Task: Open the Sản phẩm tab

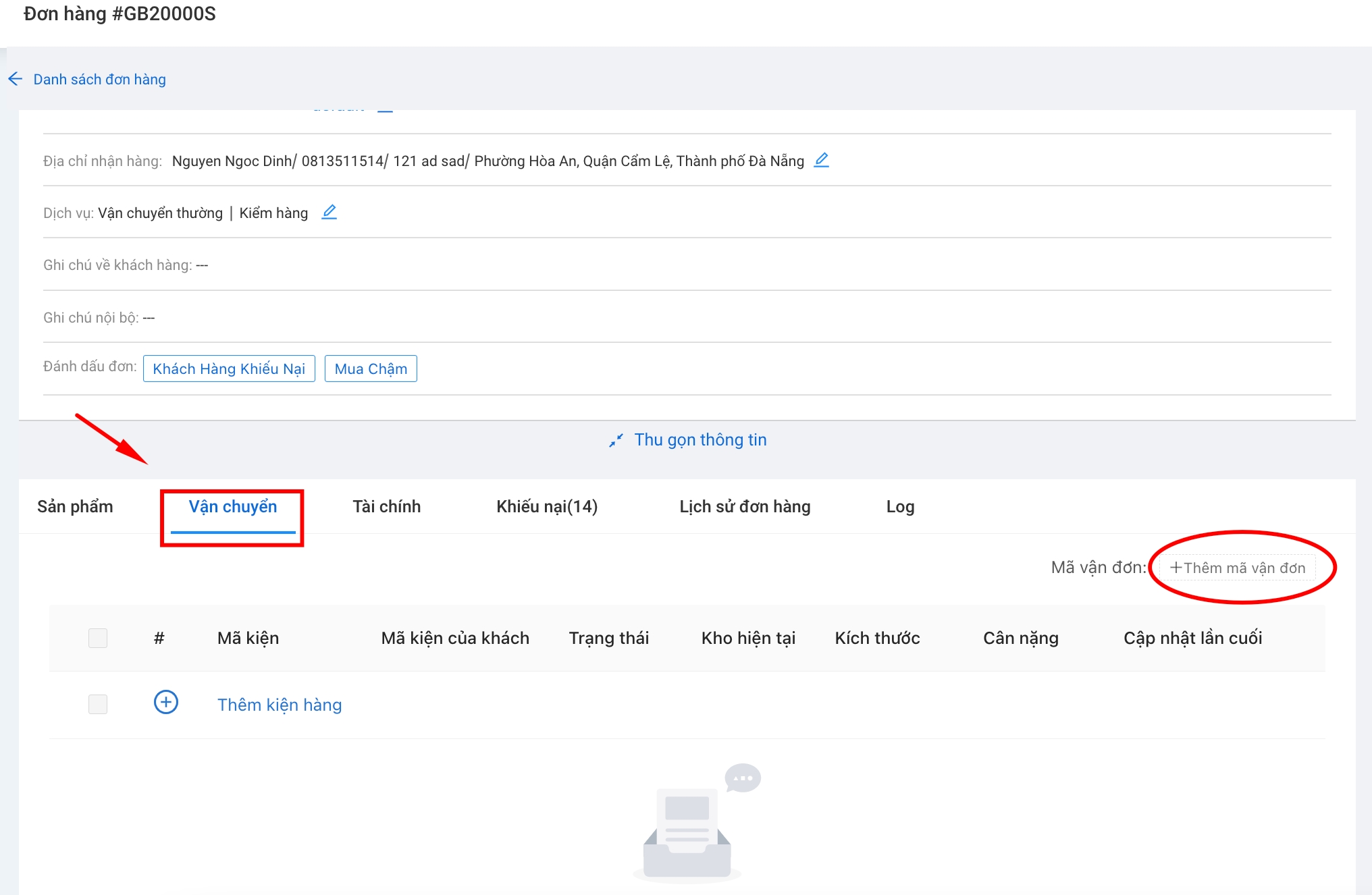Action: pos(75,507)
